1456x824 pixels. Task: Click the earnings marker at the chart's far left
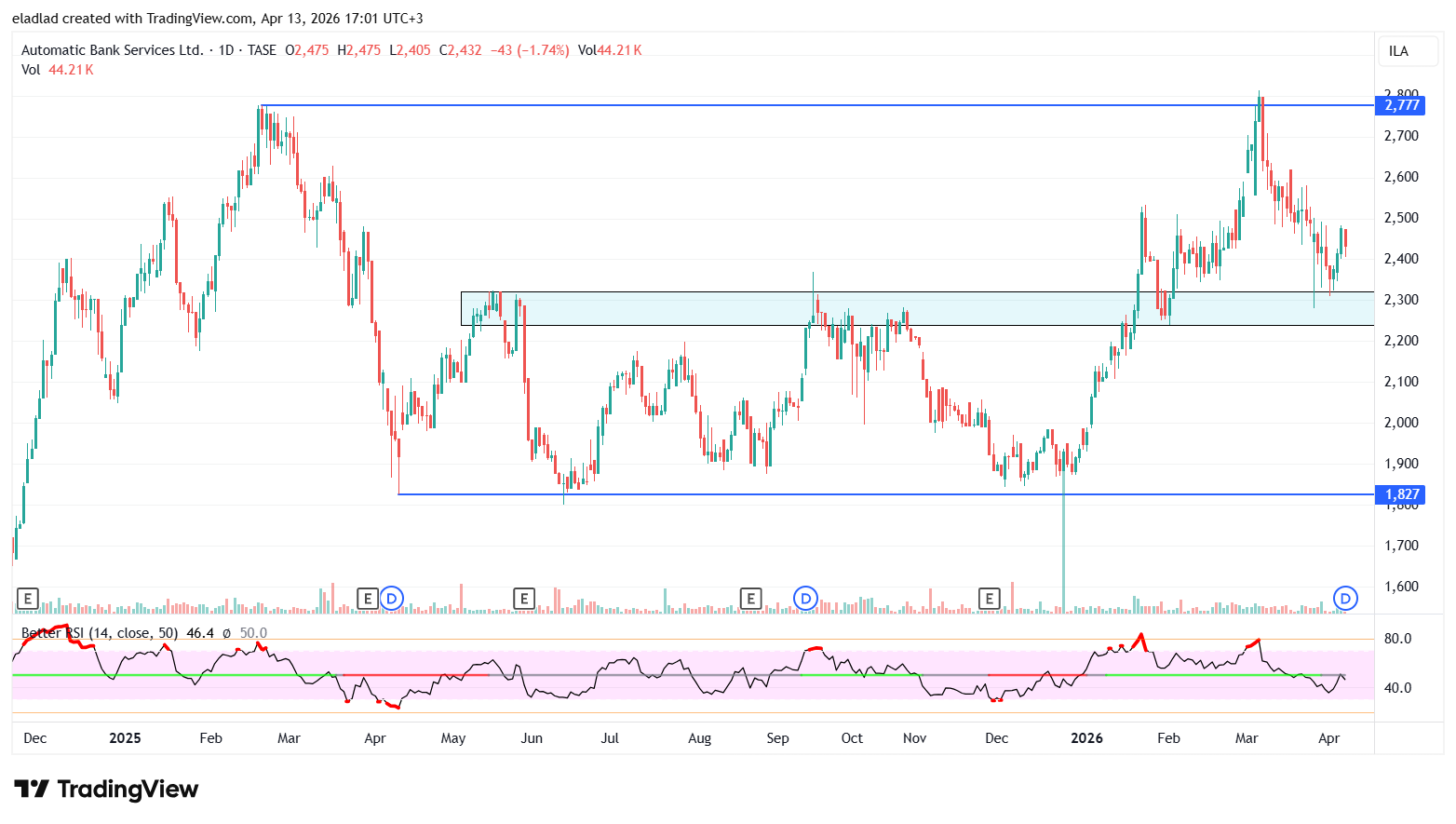click(28, 599)
